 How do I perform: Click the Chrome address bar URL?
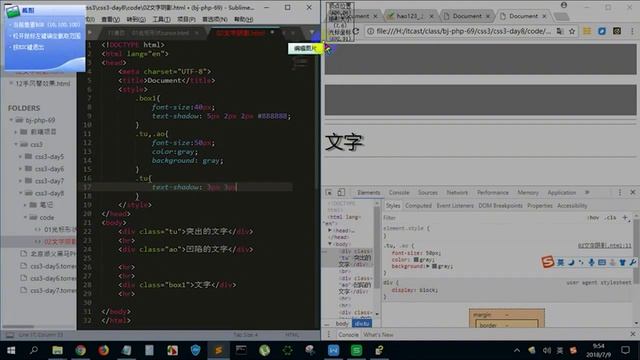[x=463, y=31]
